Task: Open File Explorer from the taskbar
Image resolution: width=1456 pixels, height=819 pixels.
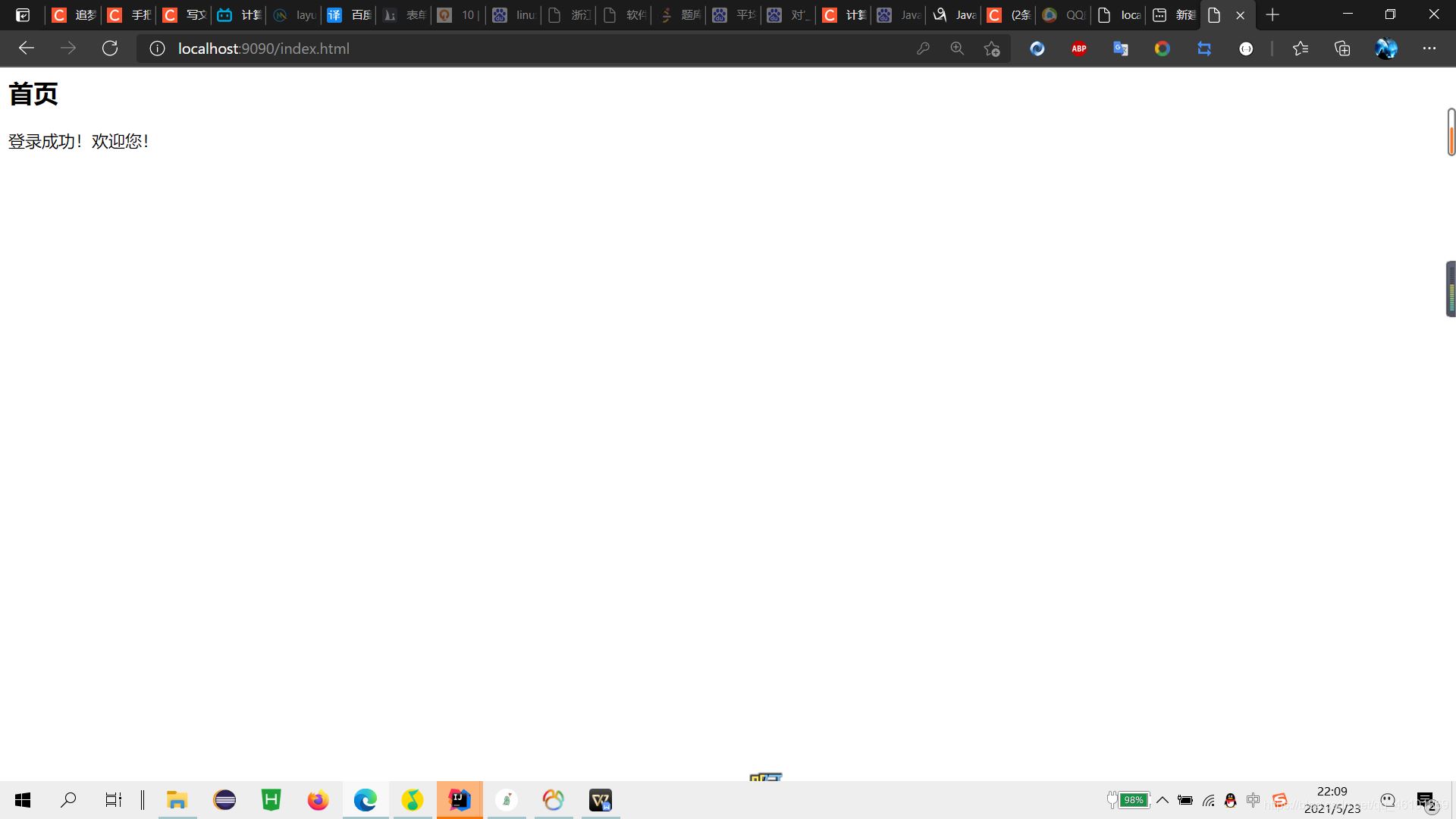Action: click(177, 800)
